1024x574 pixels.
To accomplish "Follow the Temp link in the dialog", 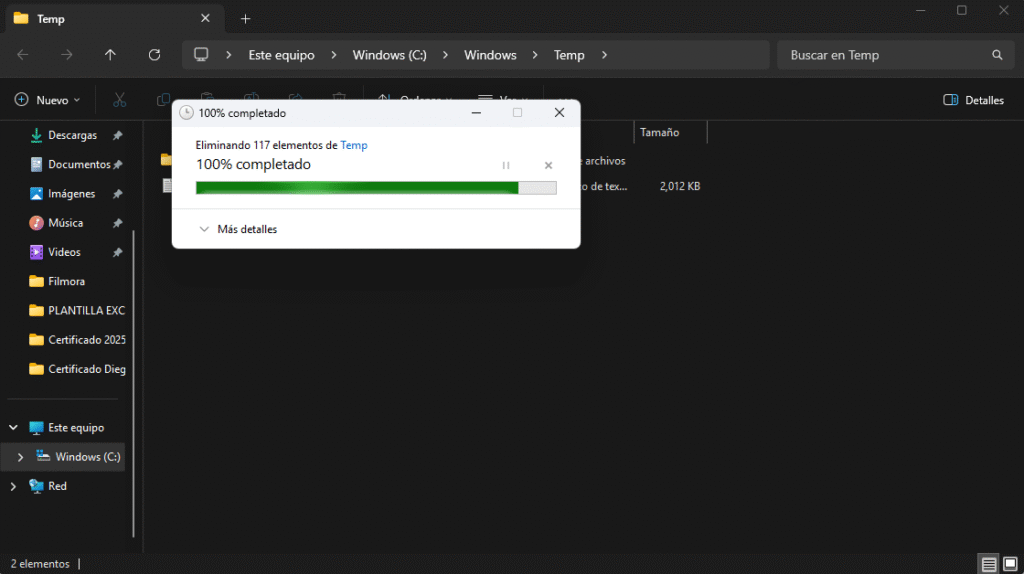I will point(354,145).
